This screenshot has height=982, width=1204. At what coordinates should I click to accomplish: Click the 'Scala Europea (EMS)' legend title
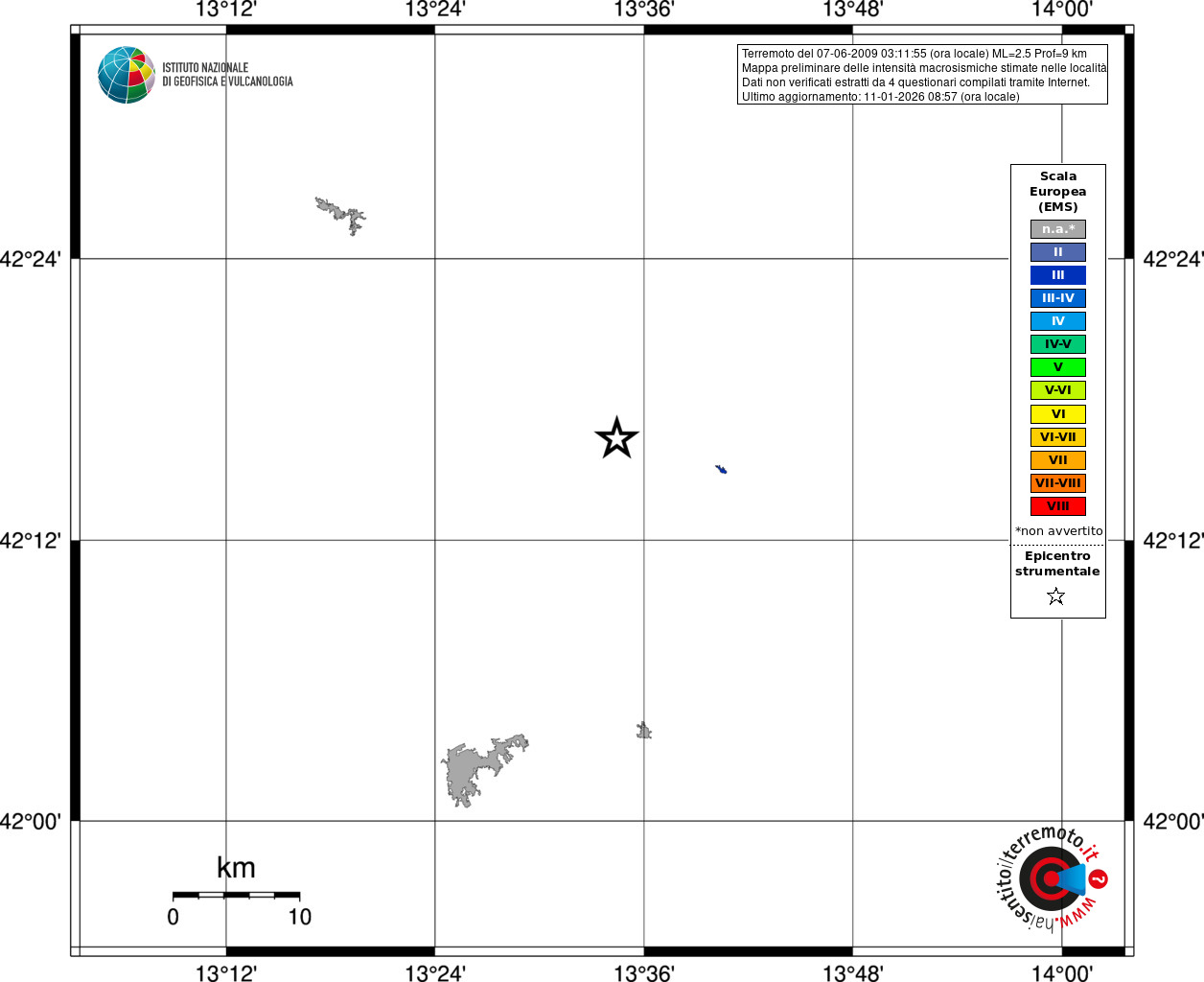tap(1058, 192)
